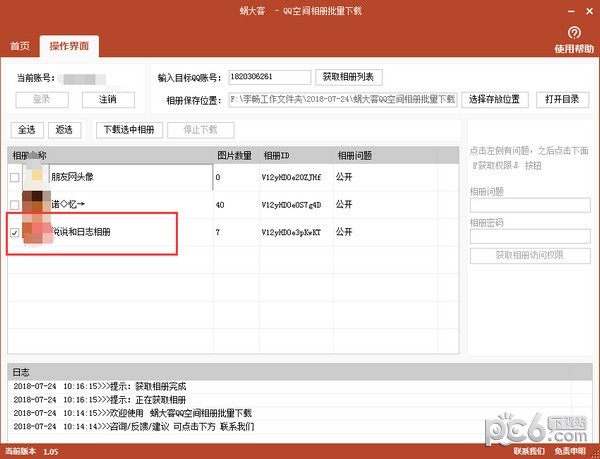Click the 图片数量 column header

234,156
